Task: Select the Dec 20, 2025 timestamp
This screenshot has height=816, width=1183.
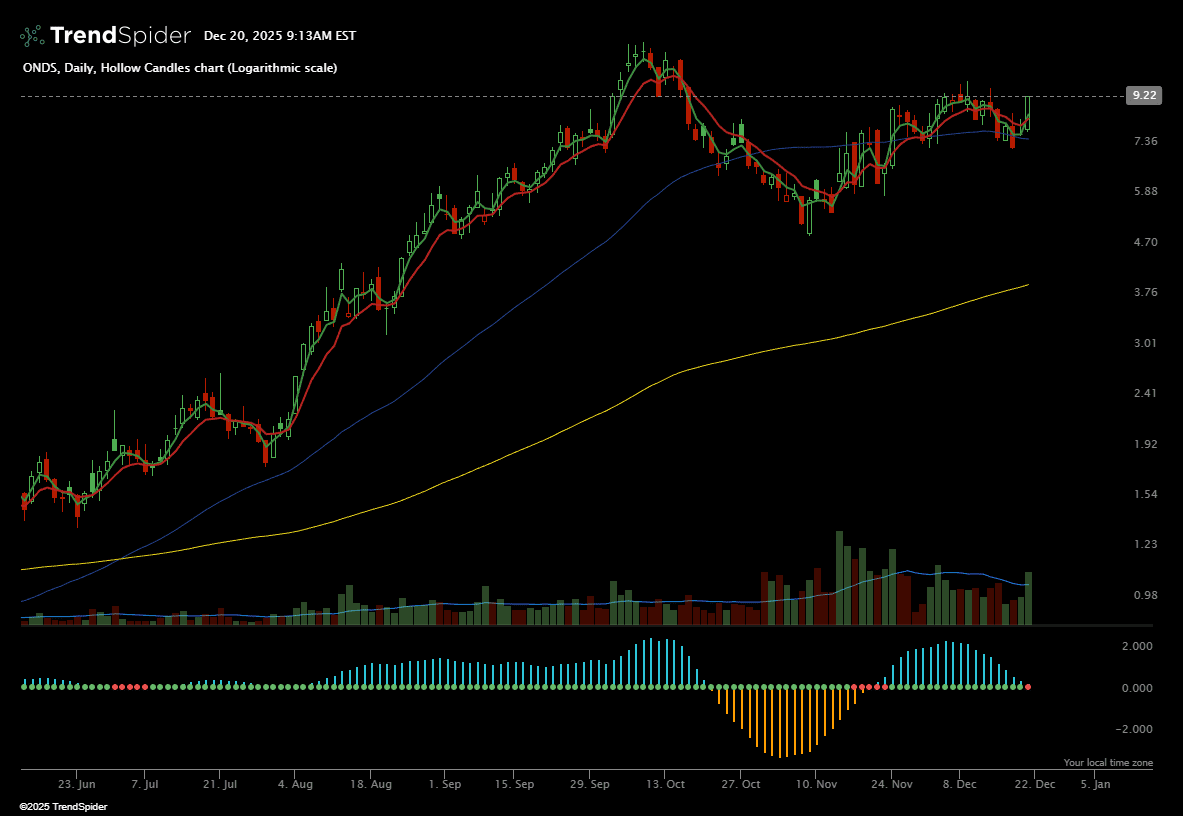Action: point(279,36)
